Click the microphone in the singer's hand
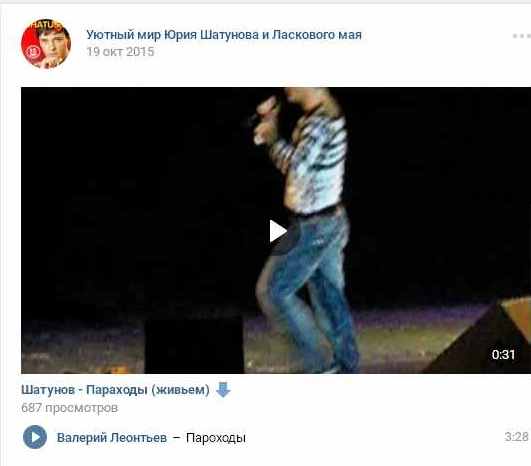The image size is (531, 466). coord(262,110)
